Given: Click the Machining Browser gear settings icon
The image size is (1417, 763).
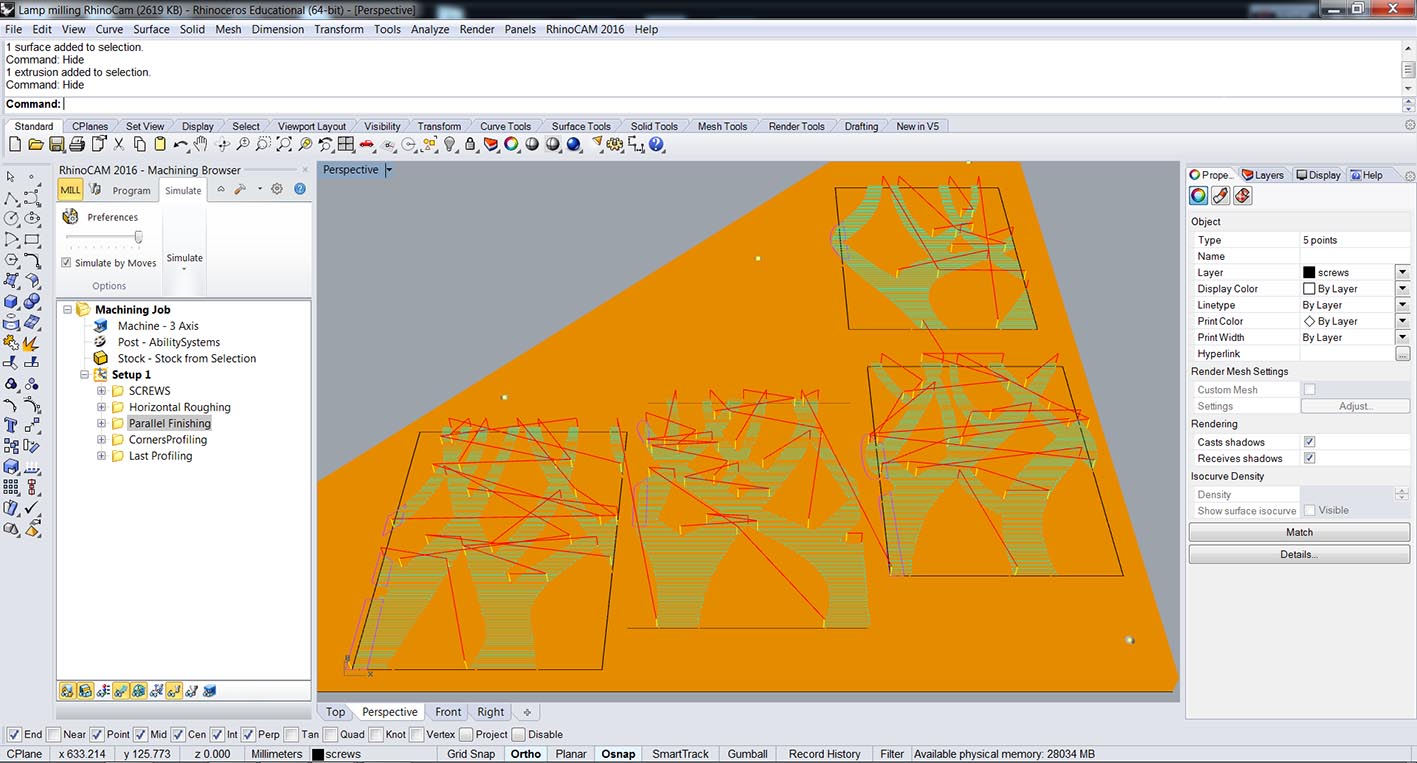Looking at the screenshot, I should point(277,189).
